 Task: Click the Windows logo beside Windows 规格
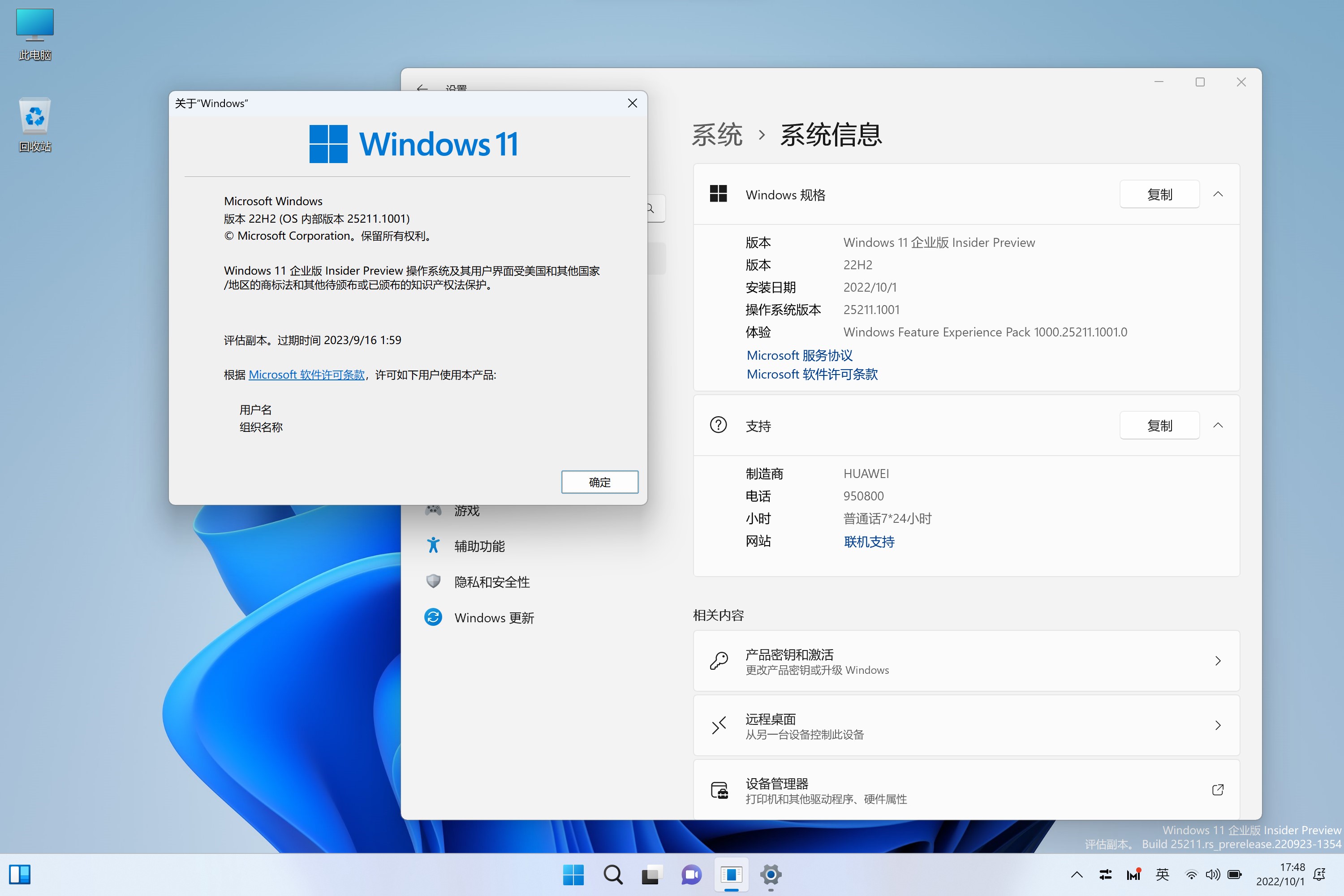[718, 194]
